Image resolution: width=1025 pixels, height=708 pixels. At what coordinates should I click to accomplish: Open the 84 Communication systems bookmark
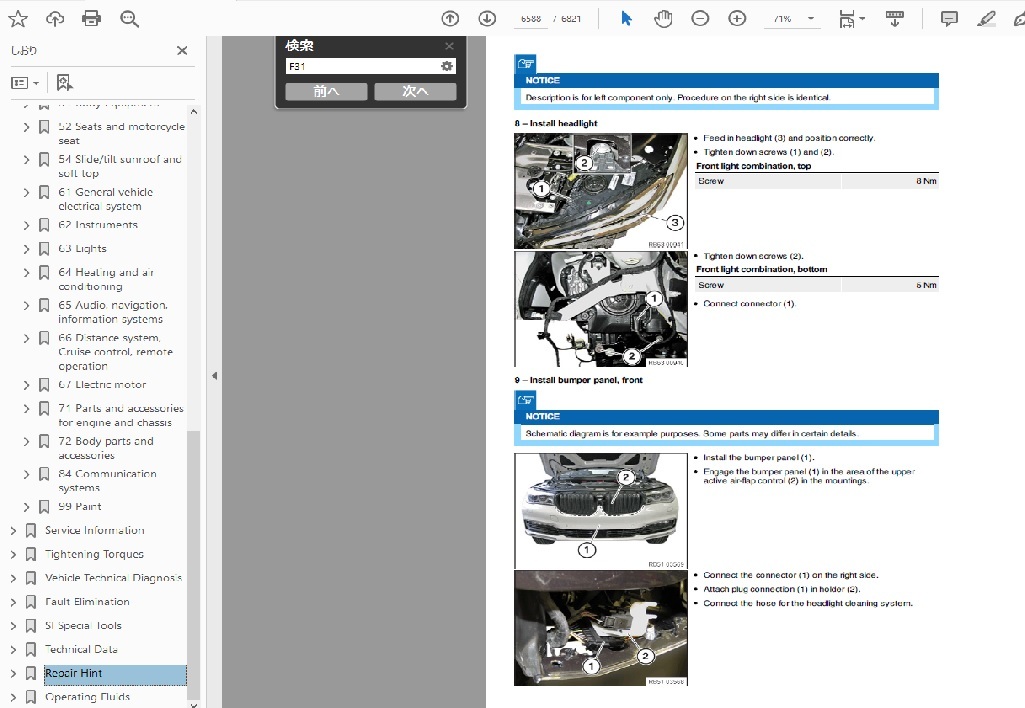[x=107, y=480]
